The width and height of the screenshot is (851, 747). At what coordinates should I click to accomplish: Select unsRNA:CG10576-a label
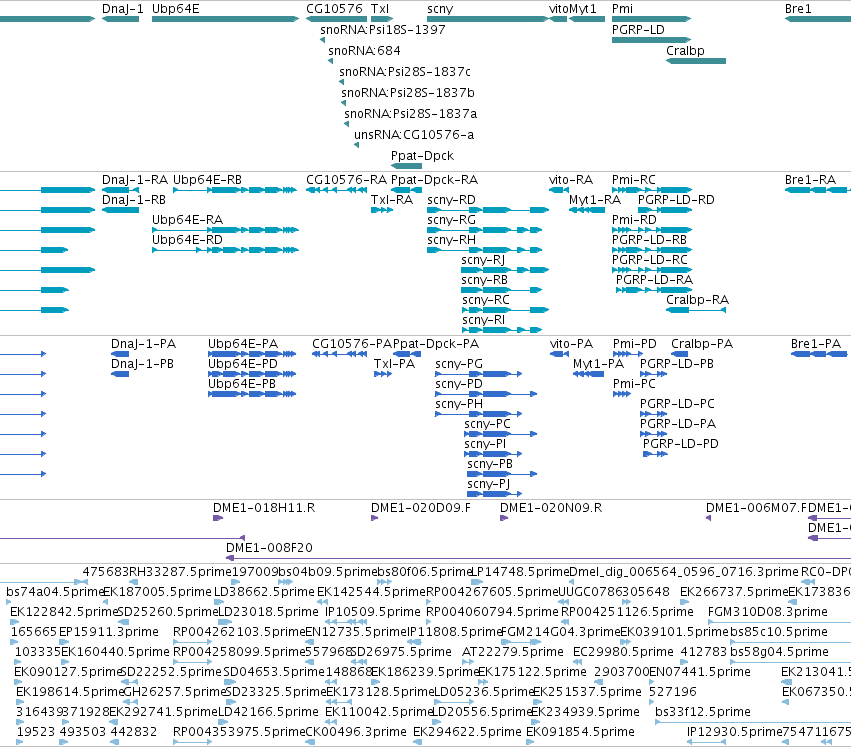tap(414, 135)
